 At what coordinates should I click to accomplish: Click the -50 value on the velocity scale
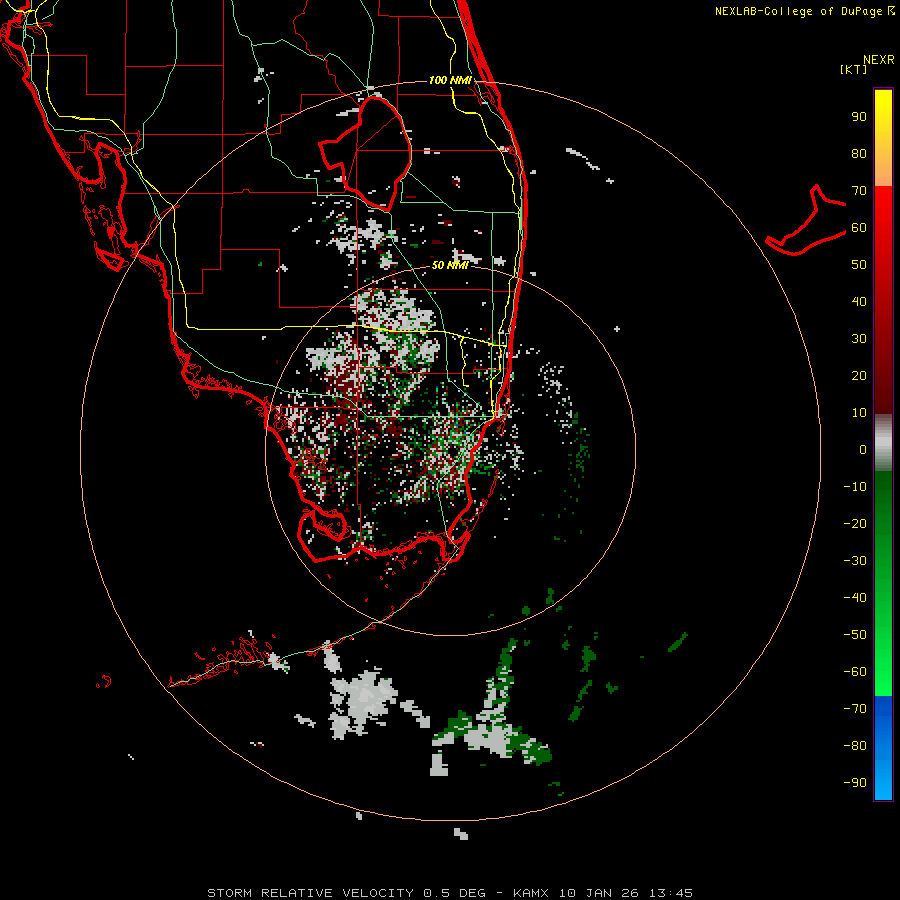click(x=855, y=635)
